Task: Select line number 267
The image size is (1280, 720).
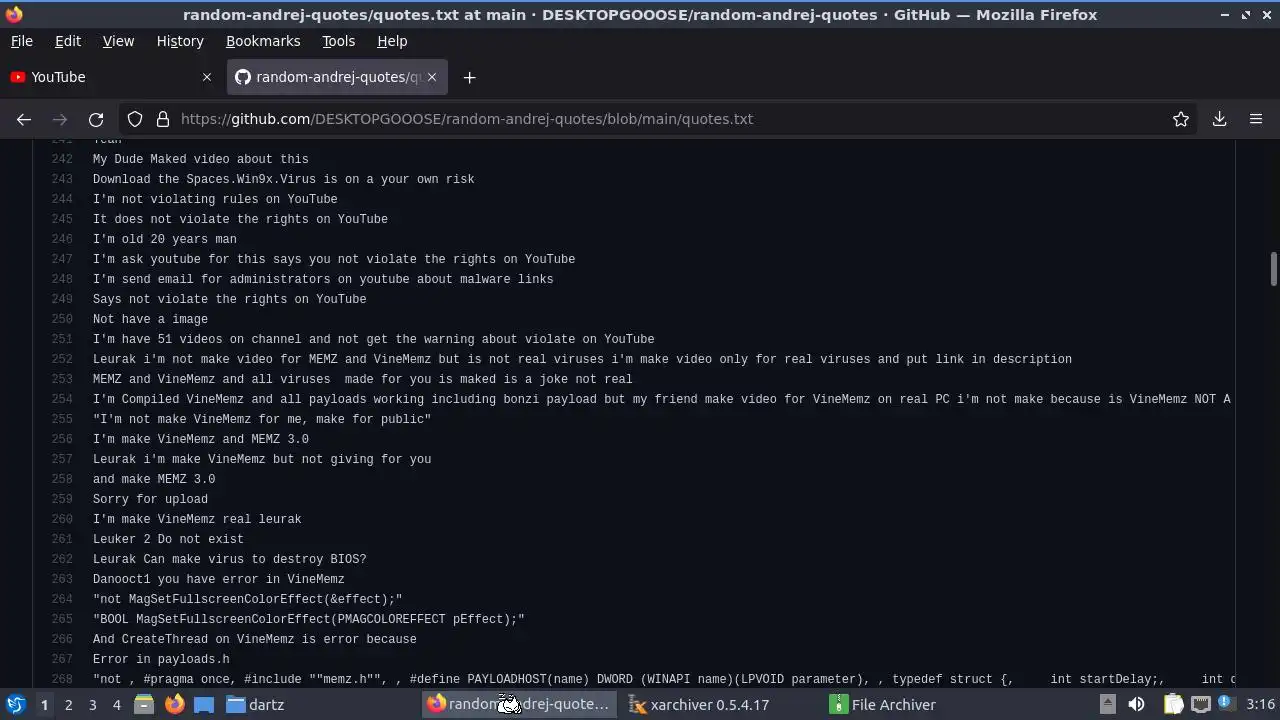Action: [x=62, y=659]
